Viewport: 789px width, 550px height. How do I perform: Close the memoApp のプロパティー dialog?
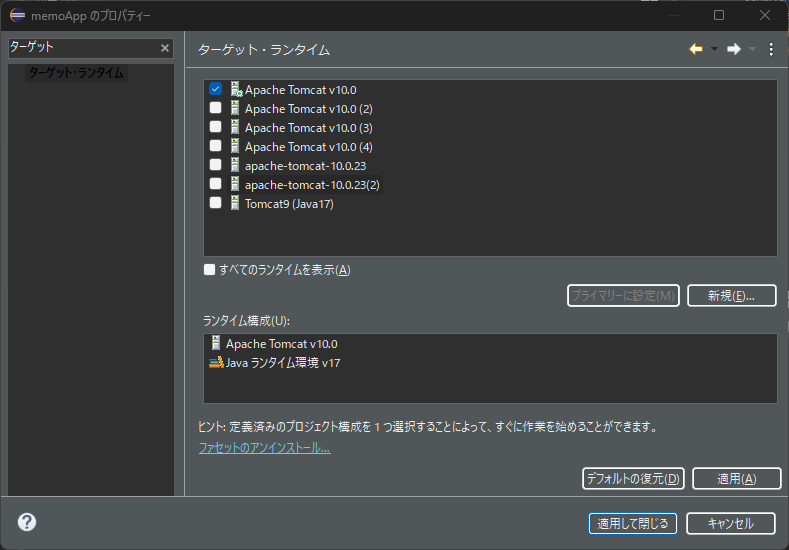point(765,15)
